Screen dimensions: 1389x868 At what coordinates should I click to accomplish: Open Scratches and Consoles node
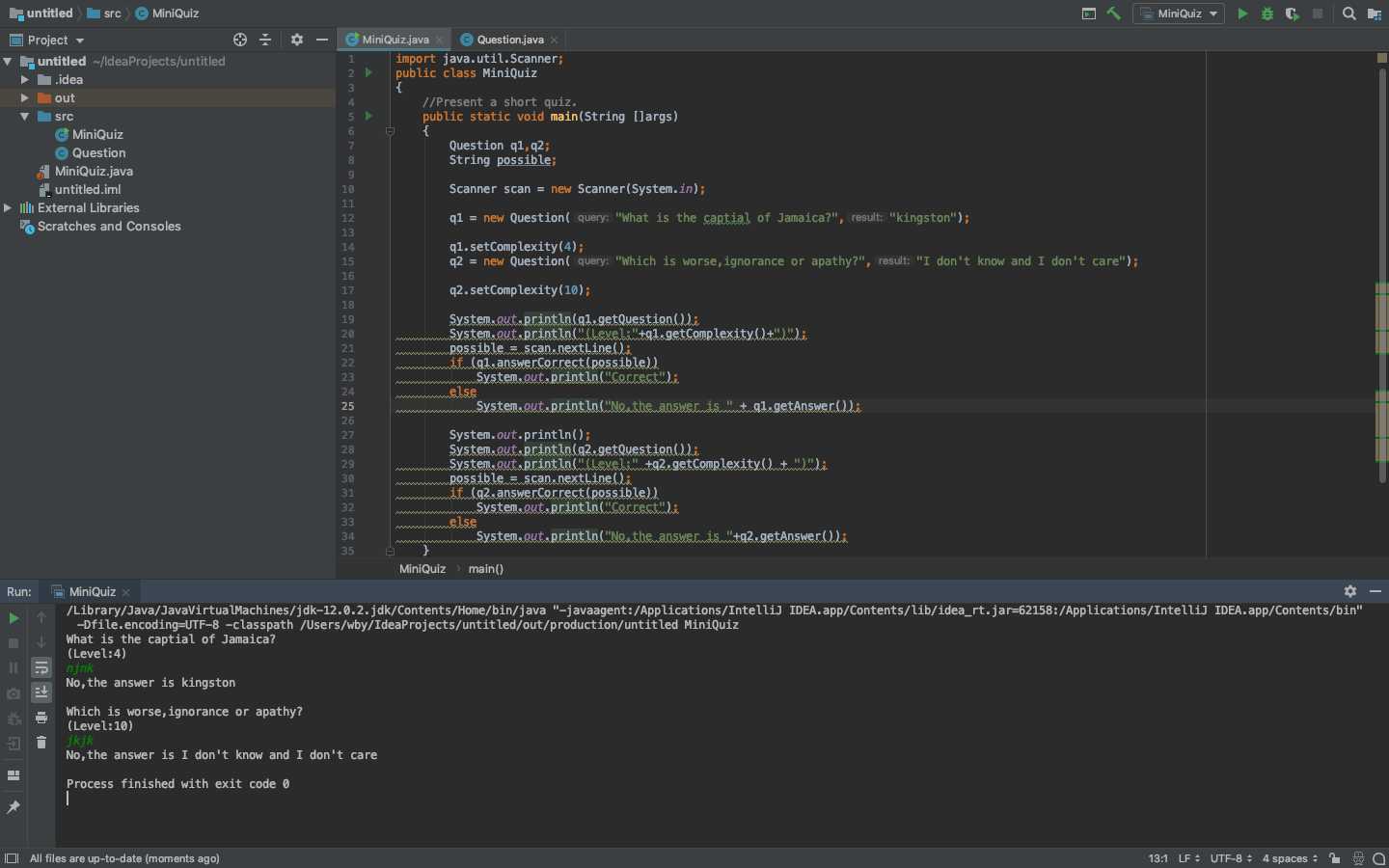click(109, 226)
